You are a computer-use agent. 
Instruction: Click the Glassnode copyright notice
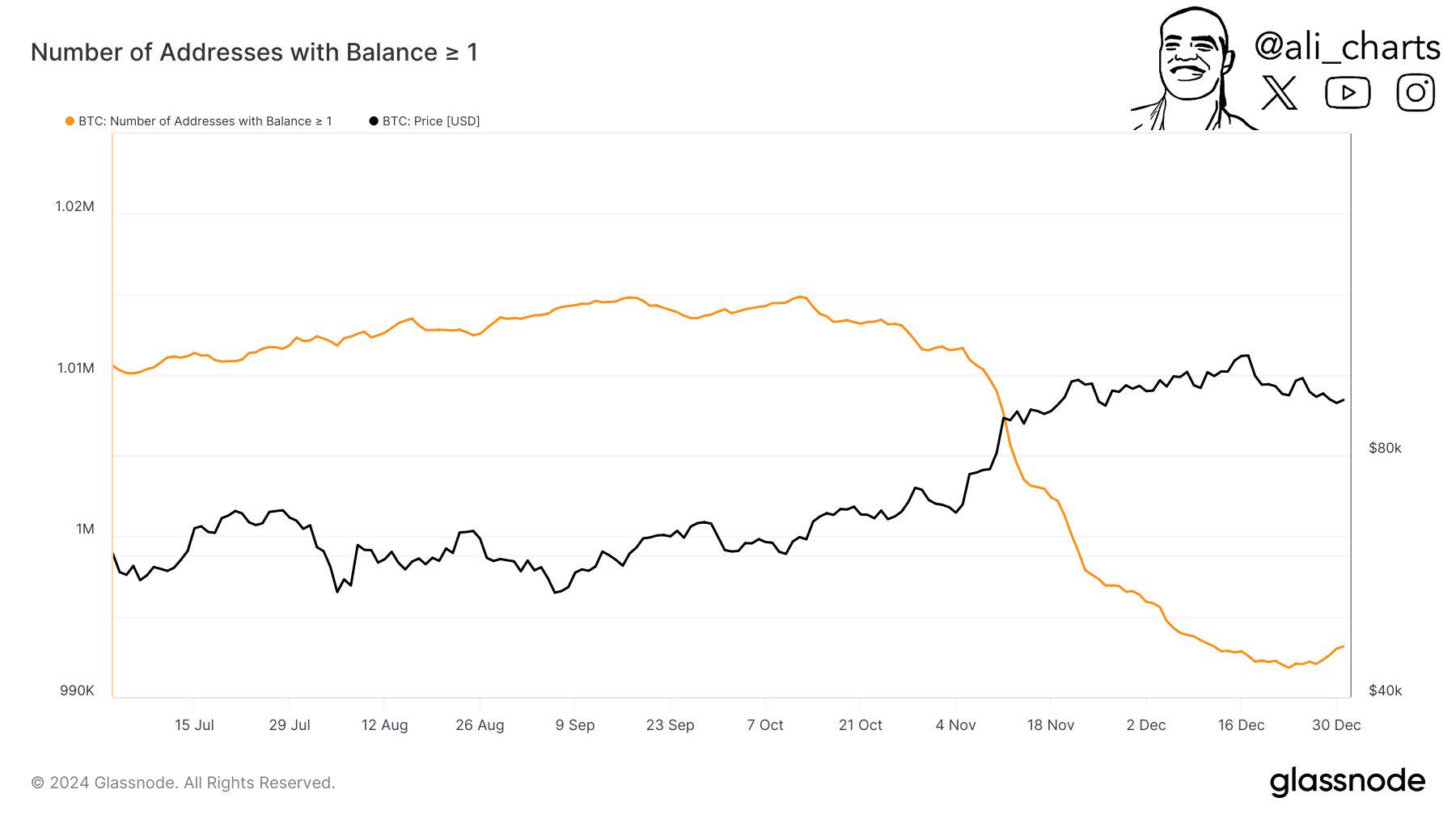click(183, 783)
